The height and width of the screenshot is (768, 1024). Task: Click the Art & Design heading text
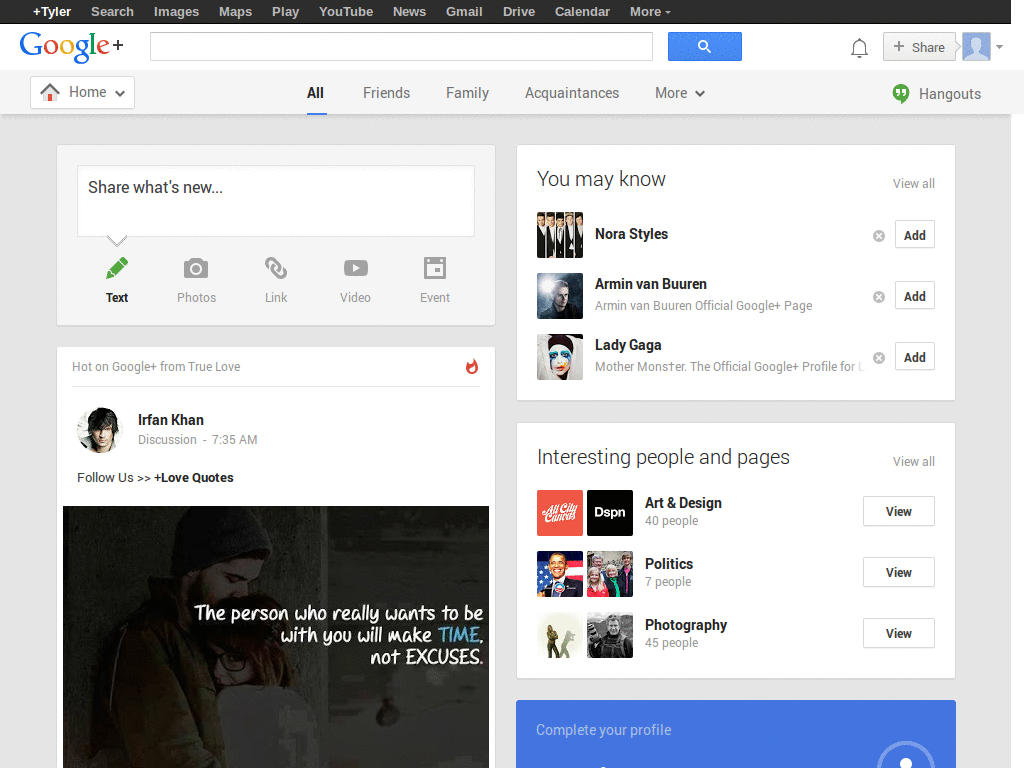click(x=683, y=503)
